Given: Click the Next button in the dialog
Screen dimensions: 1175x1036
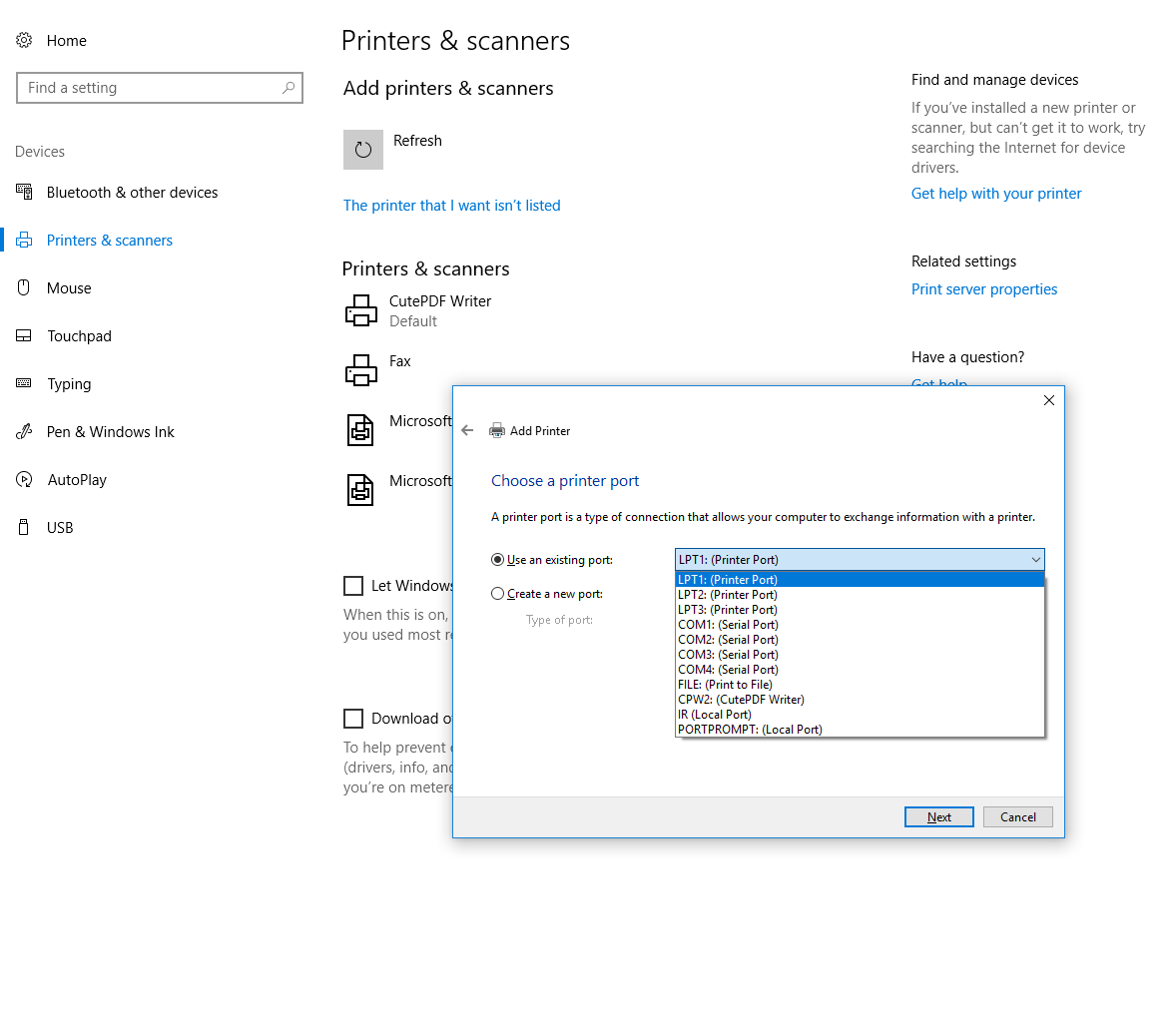Looking at the screenshot, I should point(939,817).
